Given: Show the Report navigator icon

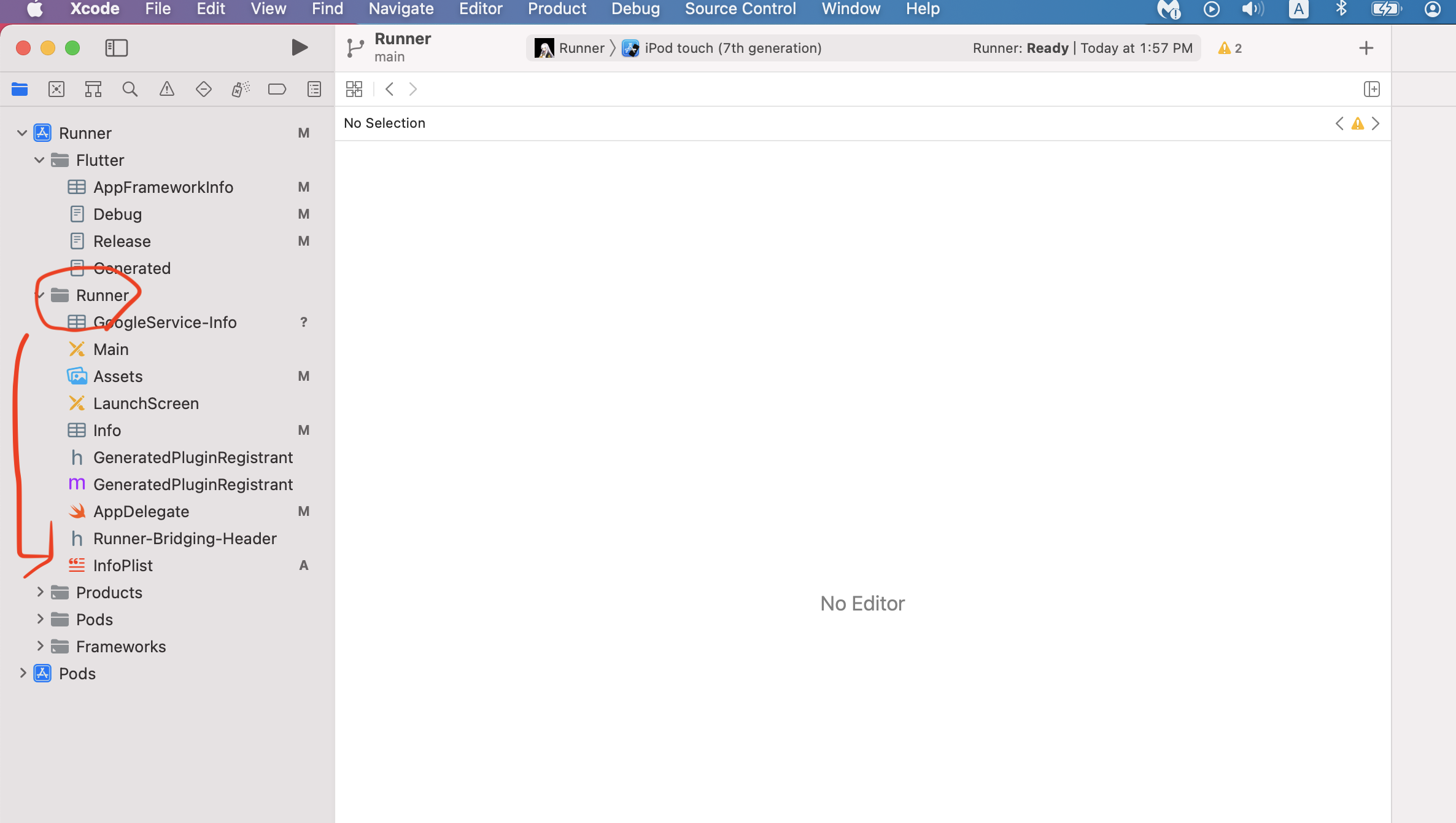Looking at the screenshot, I should tap(314, 89).
